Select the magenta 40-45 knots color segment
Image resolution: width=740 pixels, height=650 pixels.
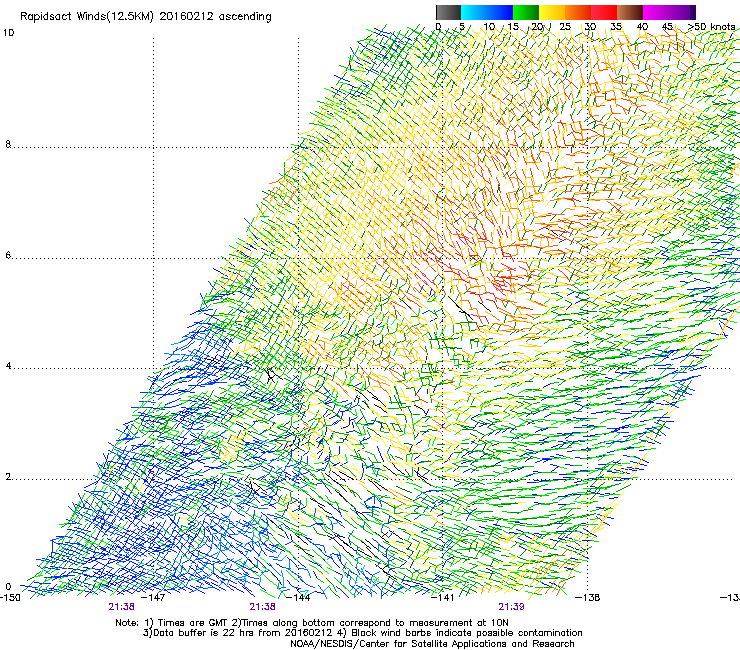tap(656, 12)
